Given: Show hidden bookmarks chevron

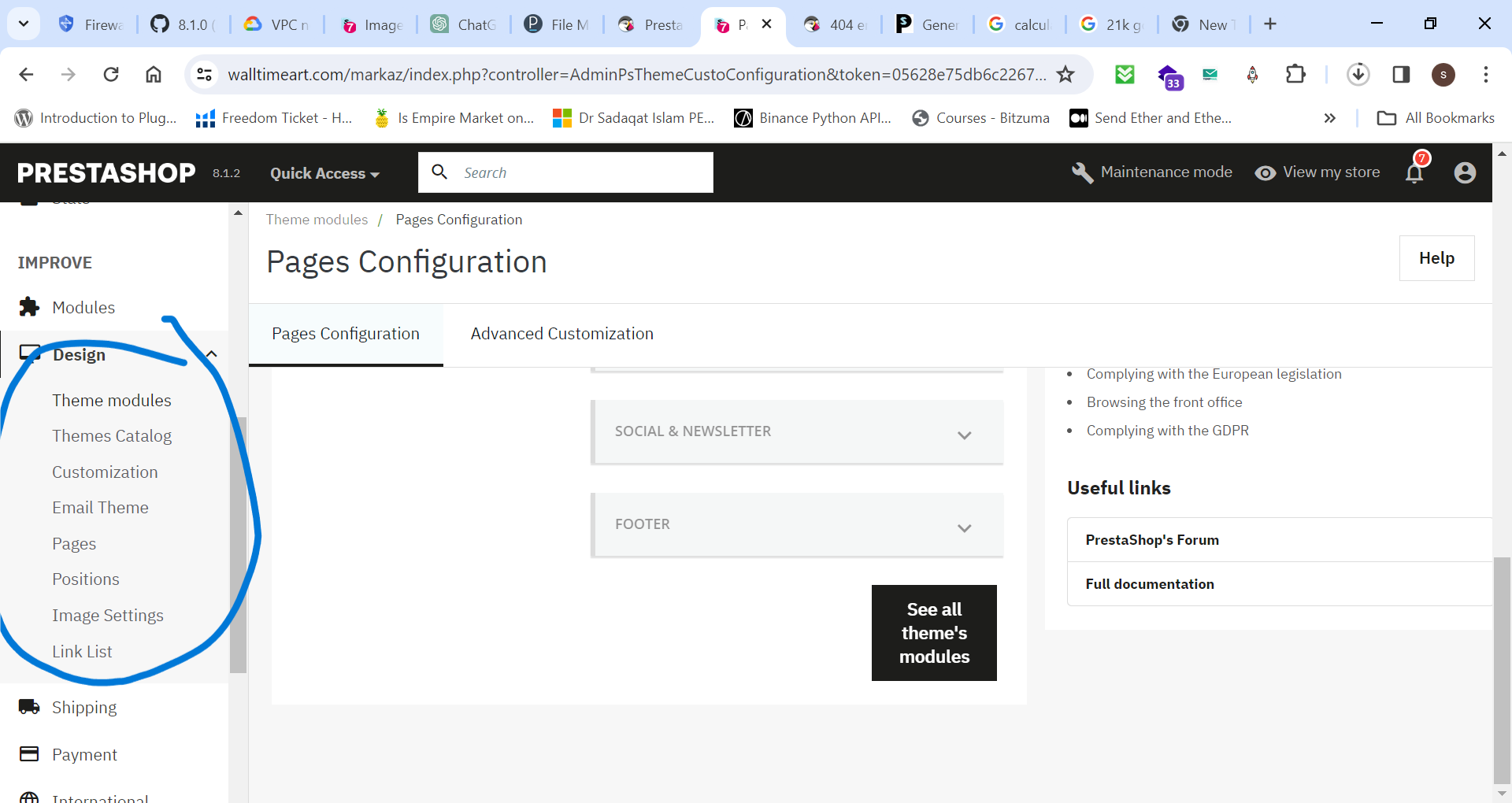Looking at the screenshot, I should [x=1330, y=118].
